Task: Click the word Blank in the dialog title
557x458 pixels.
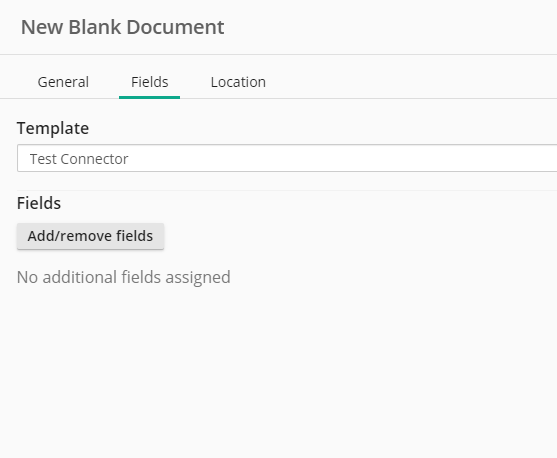Action: pos(94,27)
